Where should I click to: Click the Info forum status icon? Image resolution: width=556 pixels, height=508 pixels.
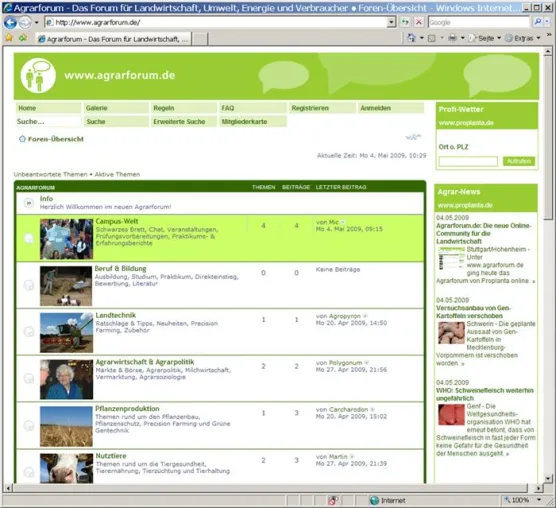(x=29, y=203)
